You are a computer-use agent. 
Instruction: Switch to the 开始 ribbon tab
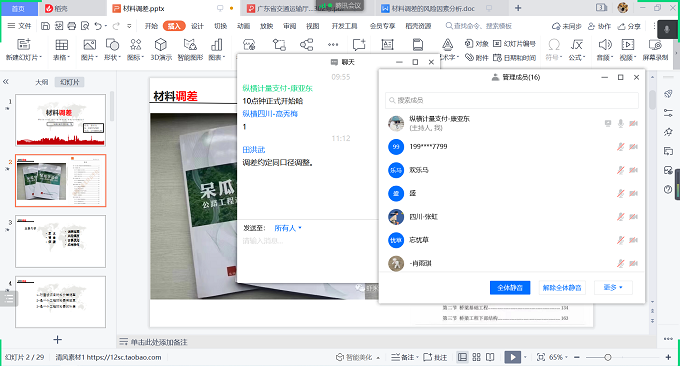click(x=151, y=26)
